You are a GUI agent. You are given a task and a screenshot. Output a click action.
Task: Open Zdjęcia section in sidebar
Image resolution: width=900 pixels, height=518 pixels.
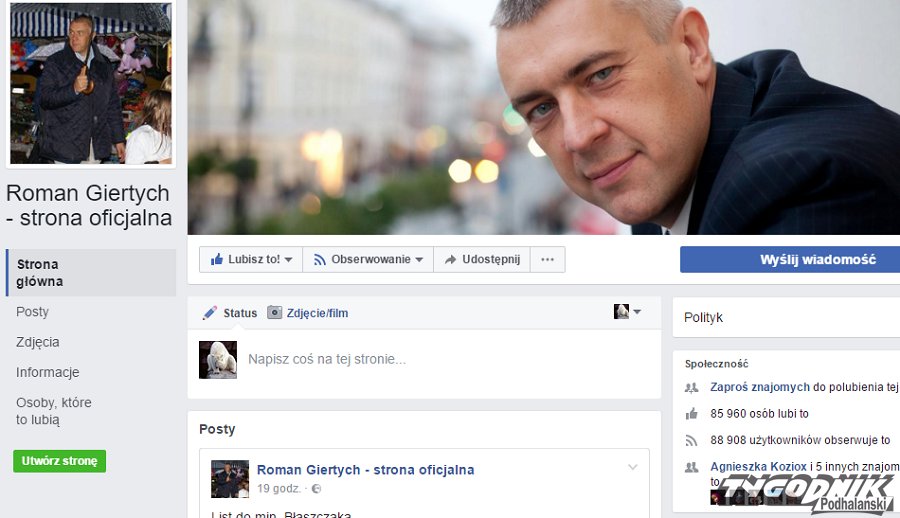pos(38,342)
